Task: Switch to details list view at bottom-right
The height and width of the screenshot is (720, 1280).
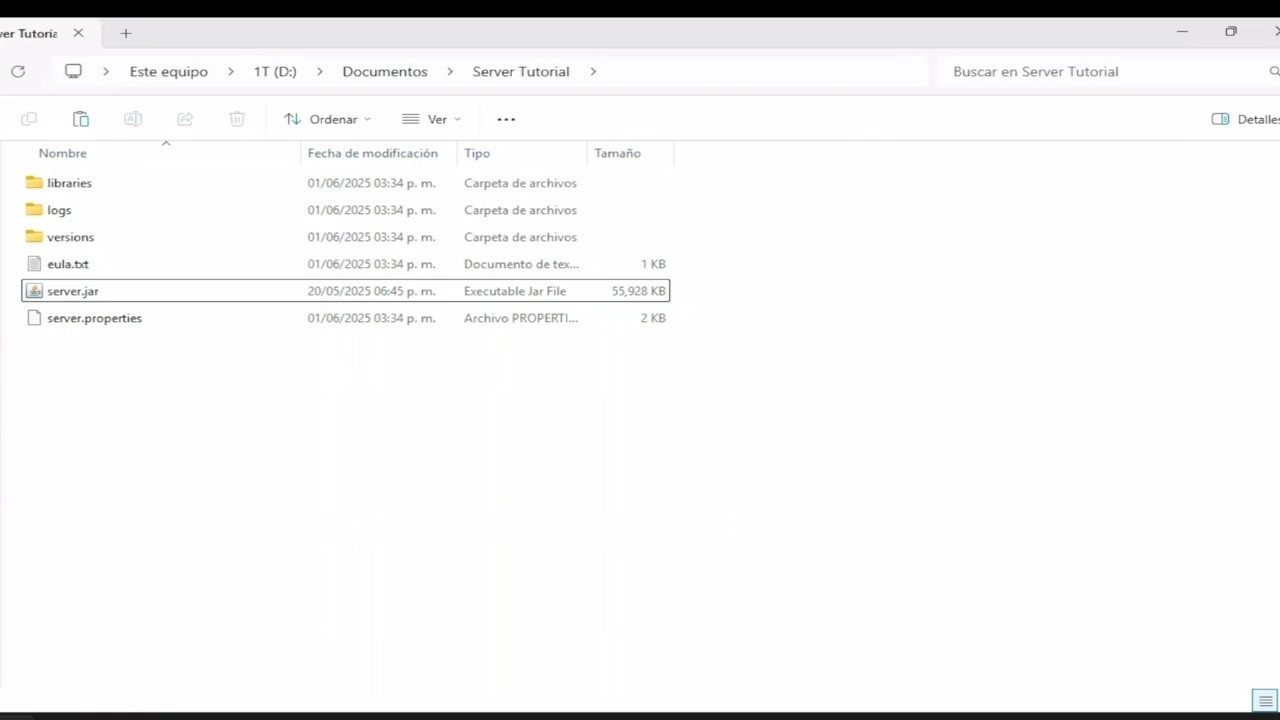Action: tap(1265, 700)
